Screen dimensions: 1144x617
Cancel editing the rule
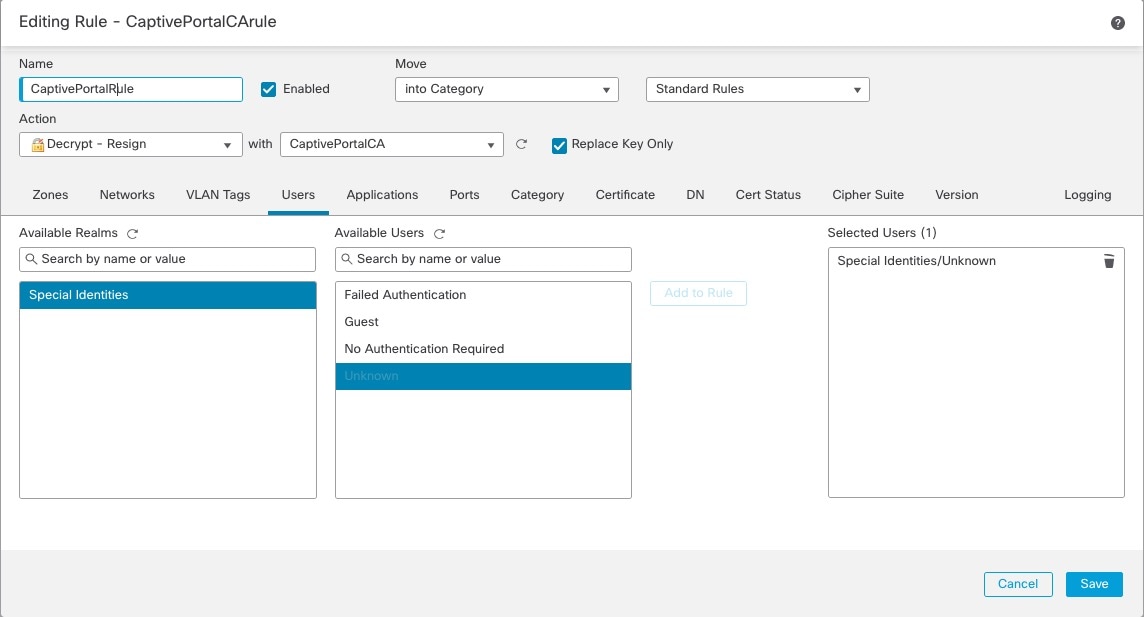[1018, 584]
